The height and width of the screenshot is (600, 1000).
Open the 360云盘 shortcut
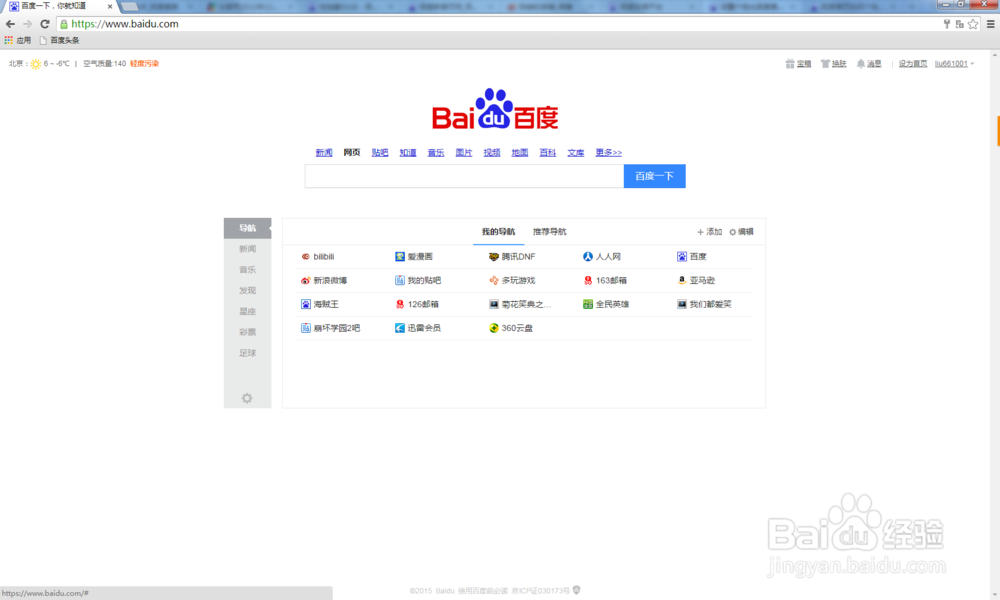(x=510, y=328)
